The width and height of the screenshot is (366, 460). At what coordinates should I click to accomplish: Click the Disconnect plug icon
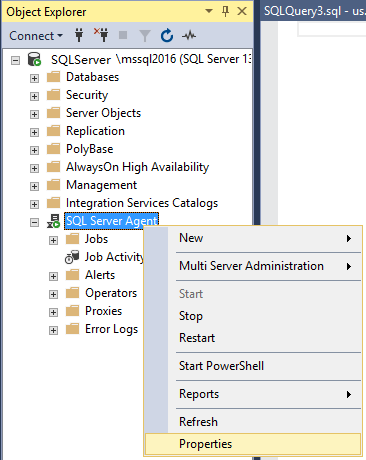point(101,35)
